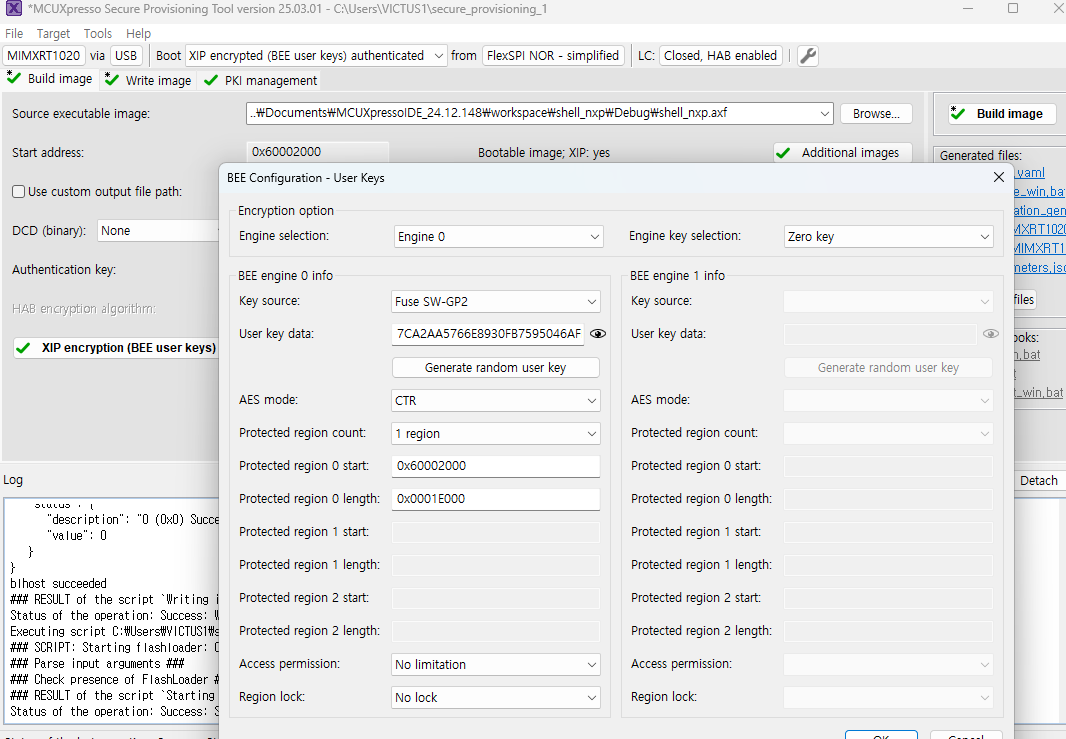Open the Target menu
This screenshot has height=739, width=1066.
click(x=53, y=33)
